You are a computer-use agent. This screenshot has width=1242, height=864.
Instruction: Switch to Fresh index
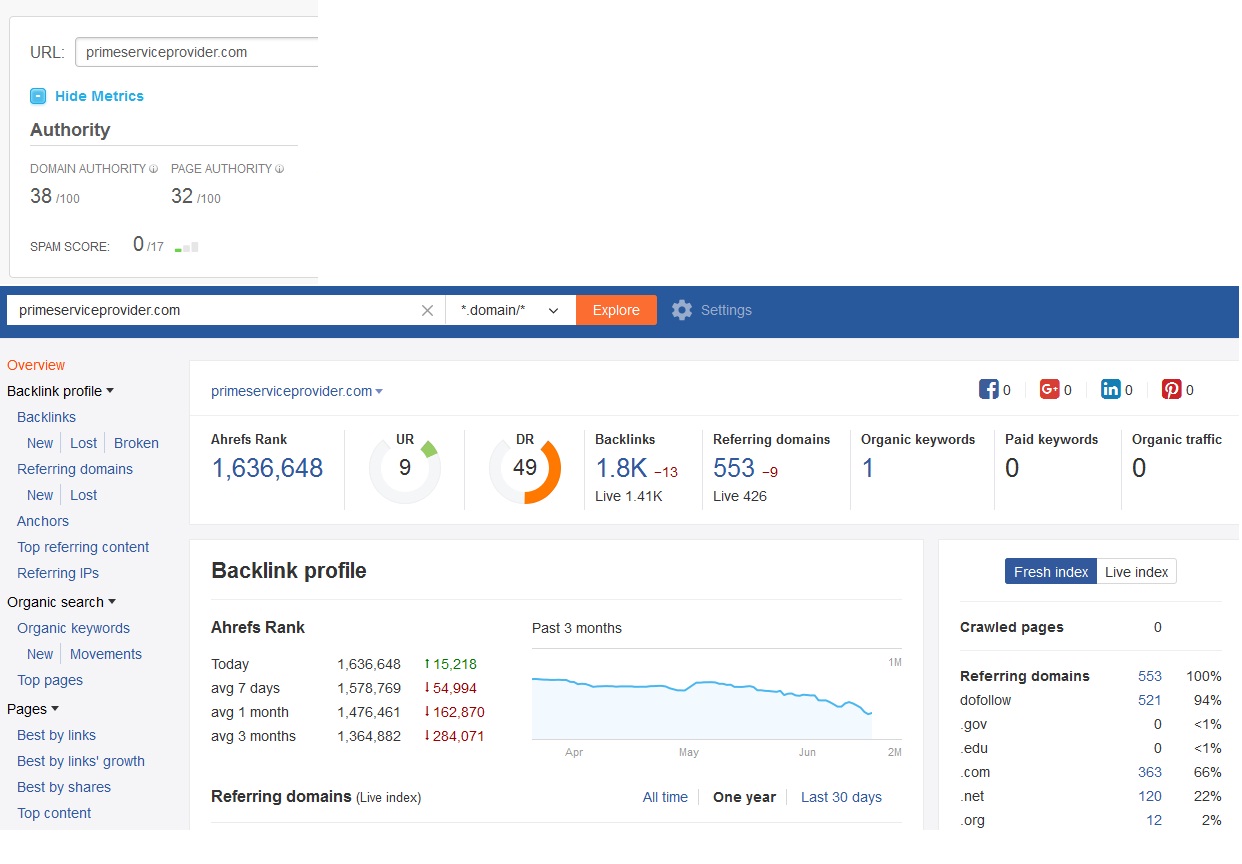coord(1051,572)
